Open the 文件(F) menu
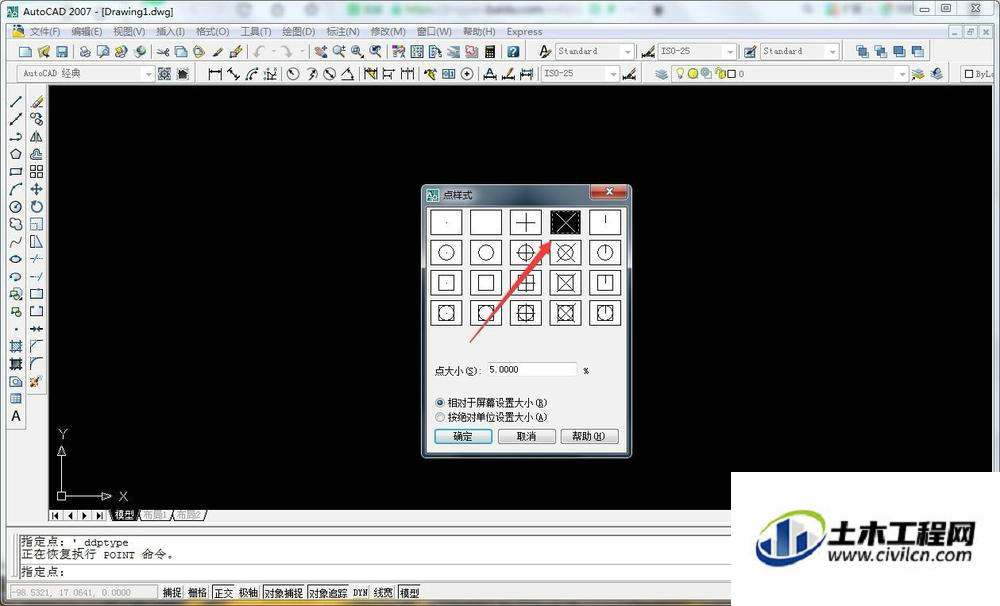The height and width of the screenshot is (606, 1000). point(45,31)
